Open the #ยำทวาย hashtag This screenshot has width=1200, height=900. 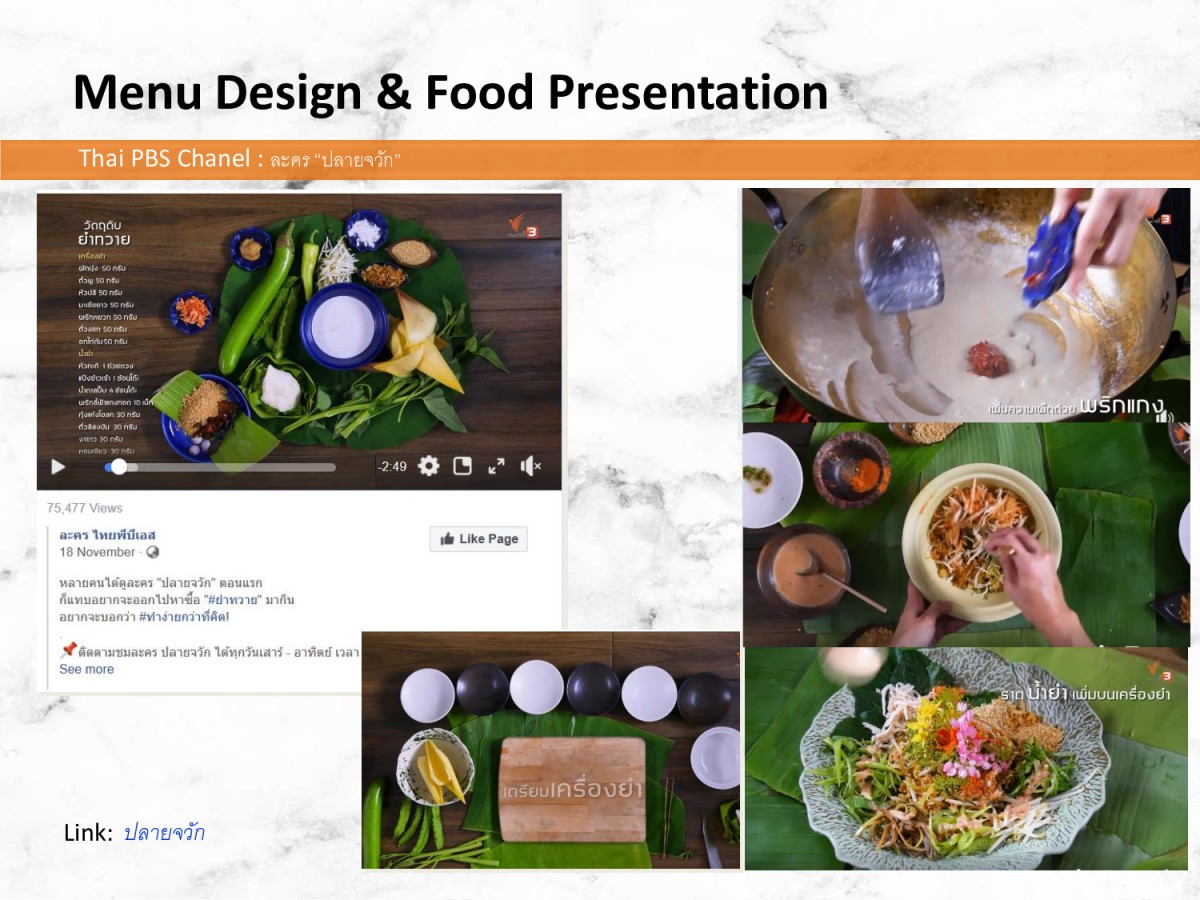point(233,599)
